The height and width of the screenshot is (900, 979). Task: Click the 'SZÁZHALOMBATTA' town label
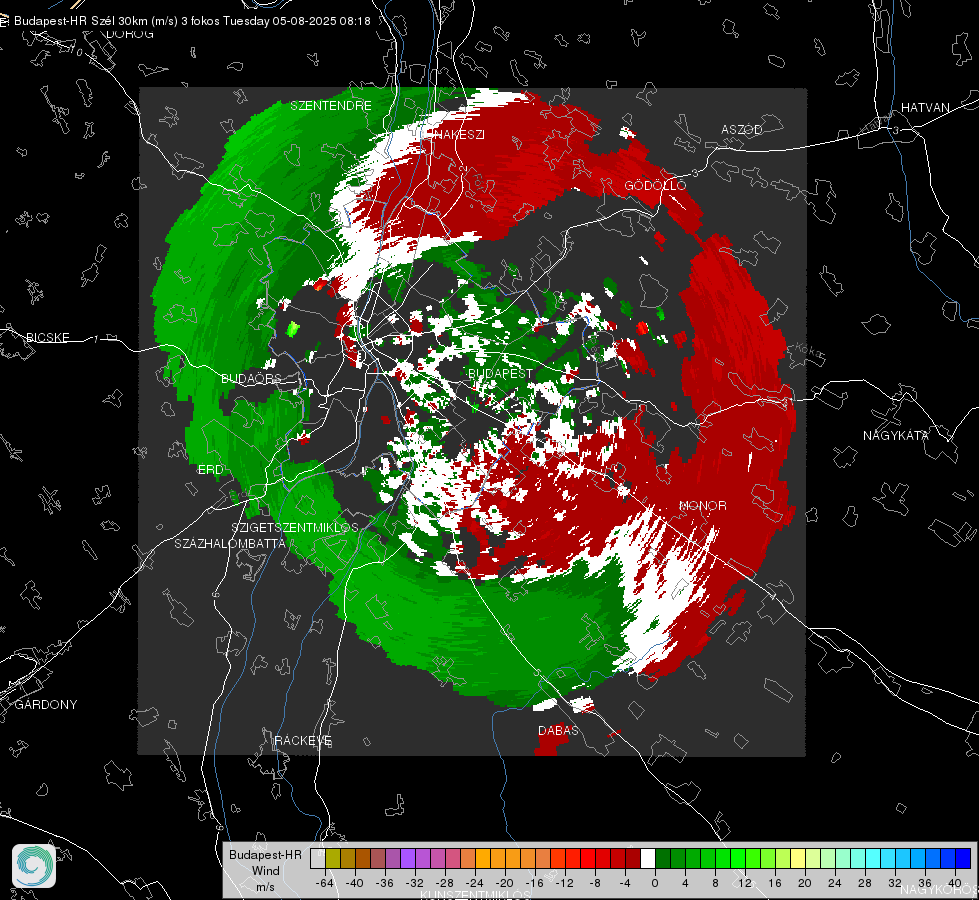coord(230,543)
